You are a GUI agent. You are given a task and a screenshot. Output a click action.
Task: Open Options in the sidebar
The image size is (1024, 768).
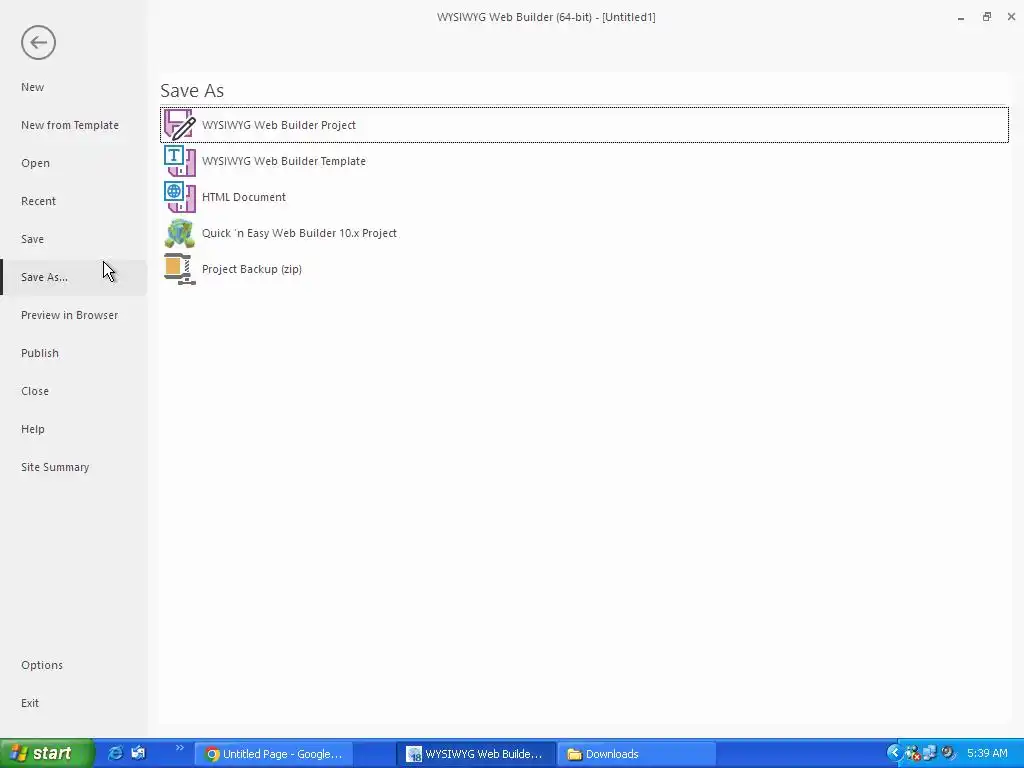pos(42,665)
